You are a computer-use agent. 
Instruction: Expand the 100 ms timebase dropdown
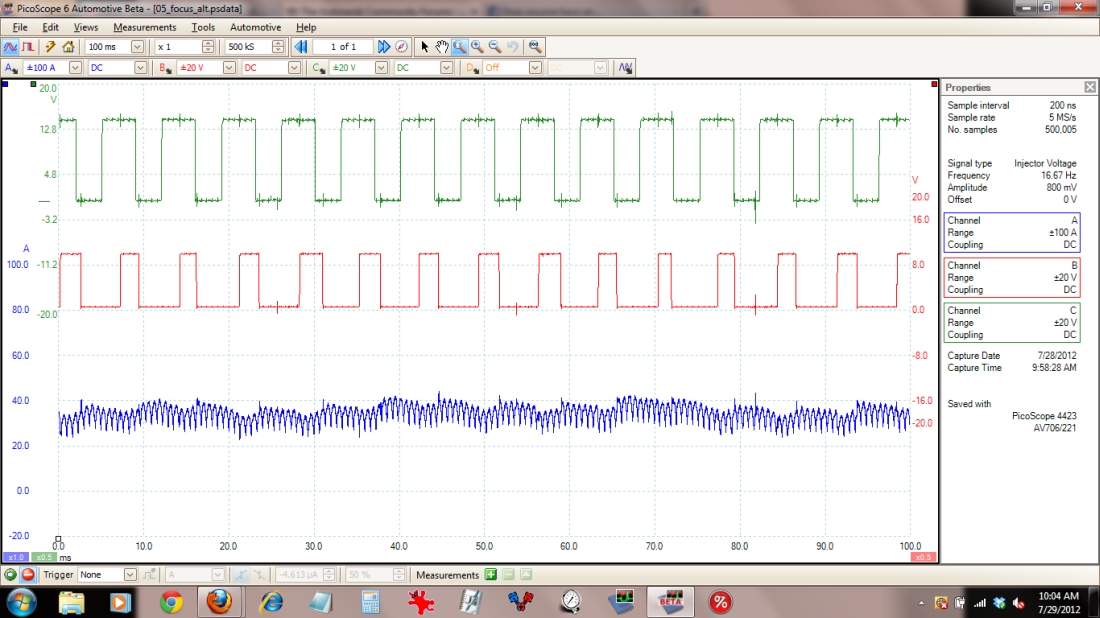click(138, 47)
